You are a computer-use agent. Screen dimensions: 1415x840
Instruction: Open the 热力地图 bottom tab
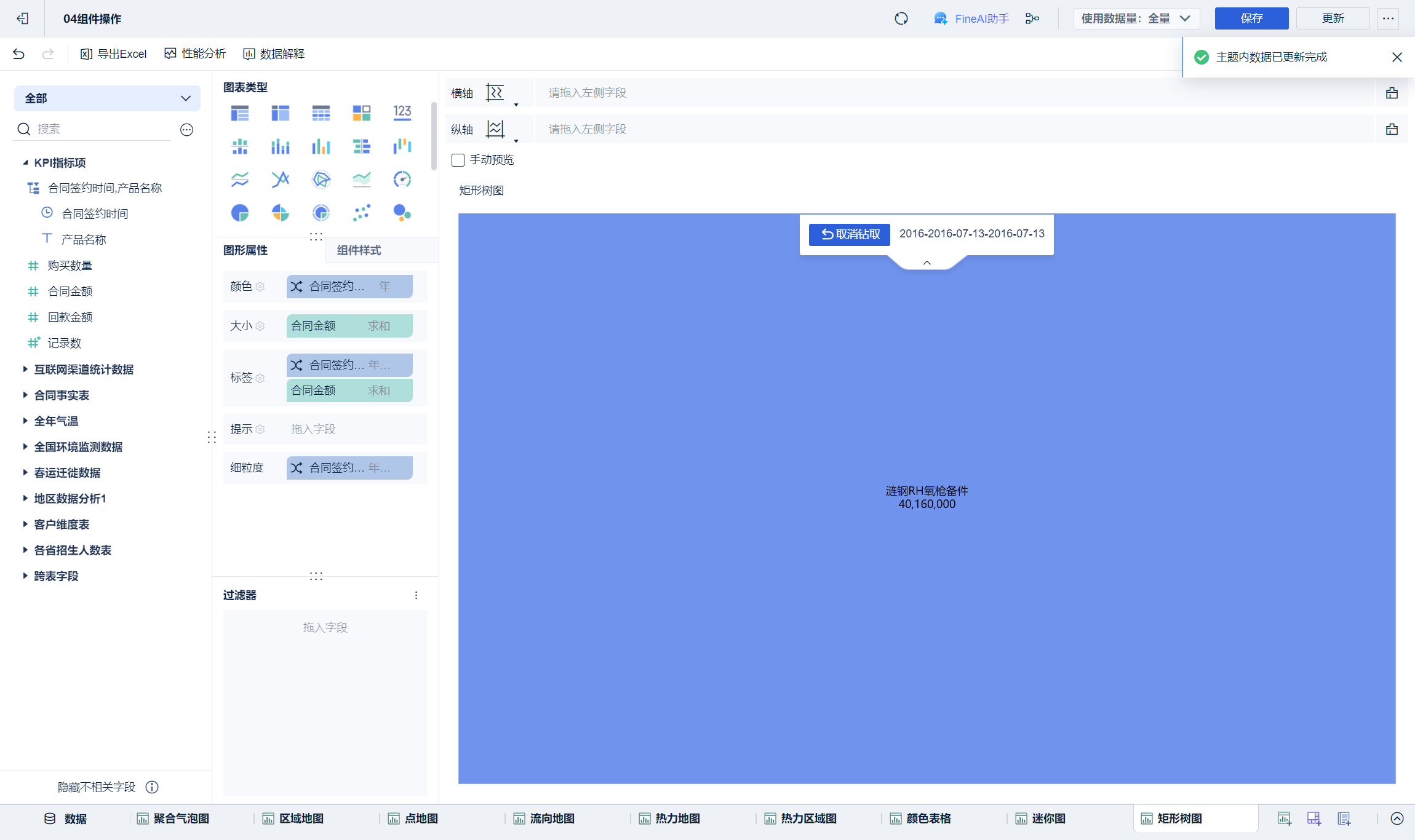coord(677,818)
